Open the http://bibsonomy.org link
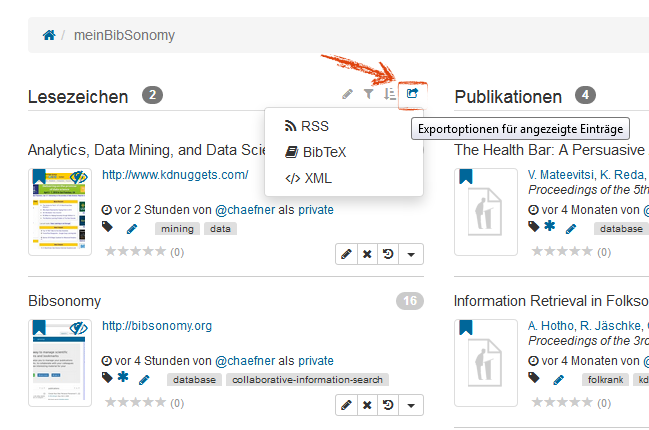The height and width of the screenshot is (430, 649). (x=157, y=326)
